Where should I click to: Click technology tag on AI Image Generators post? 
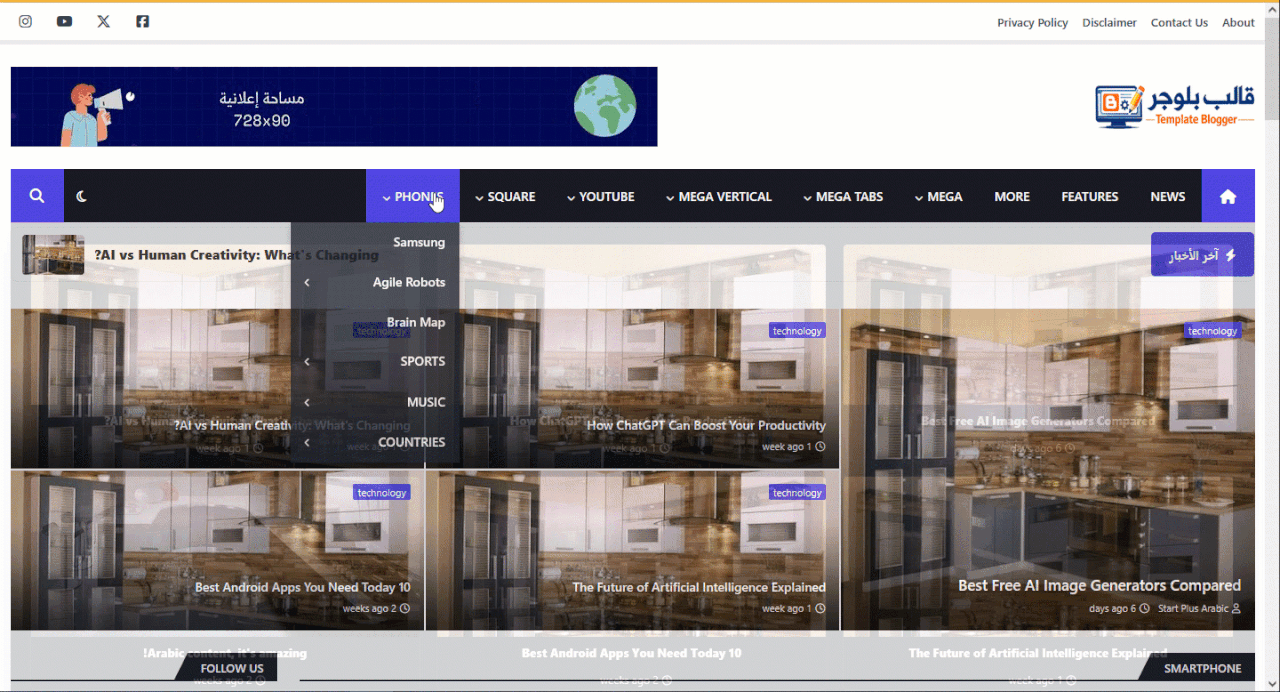(1213, 331)
